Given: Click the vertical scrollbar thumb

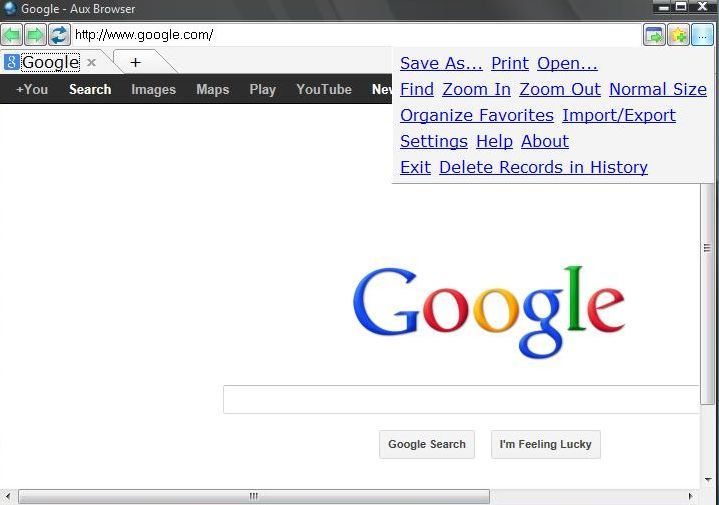Looking at the screenshot, I should pyautogui.click(x=707, y=294).
